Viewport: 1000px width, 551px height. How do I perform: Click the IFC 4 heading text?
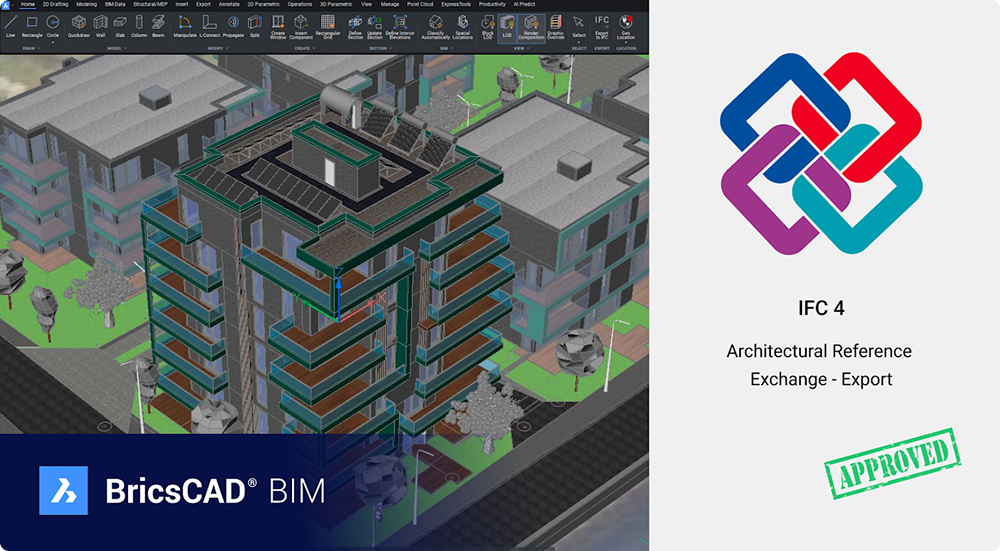(x=821, y=309)
